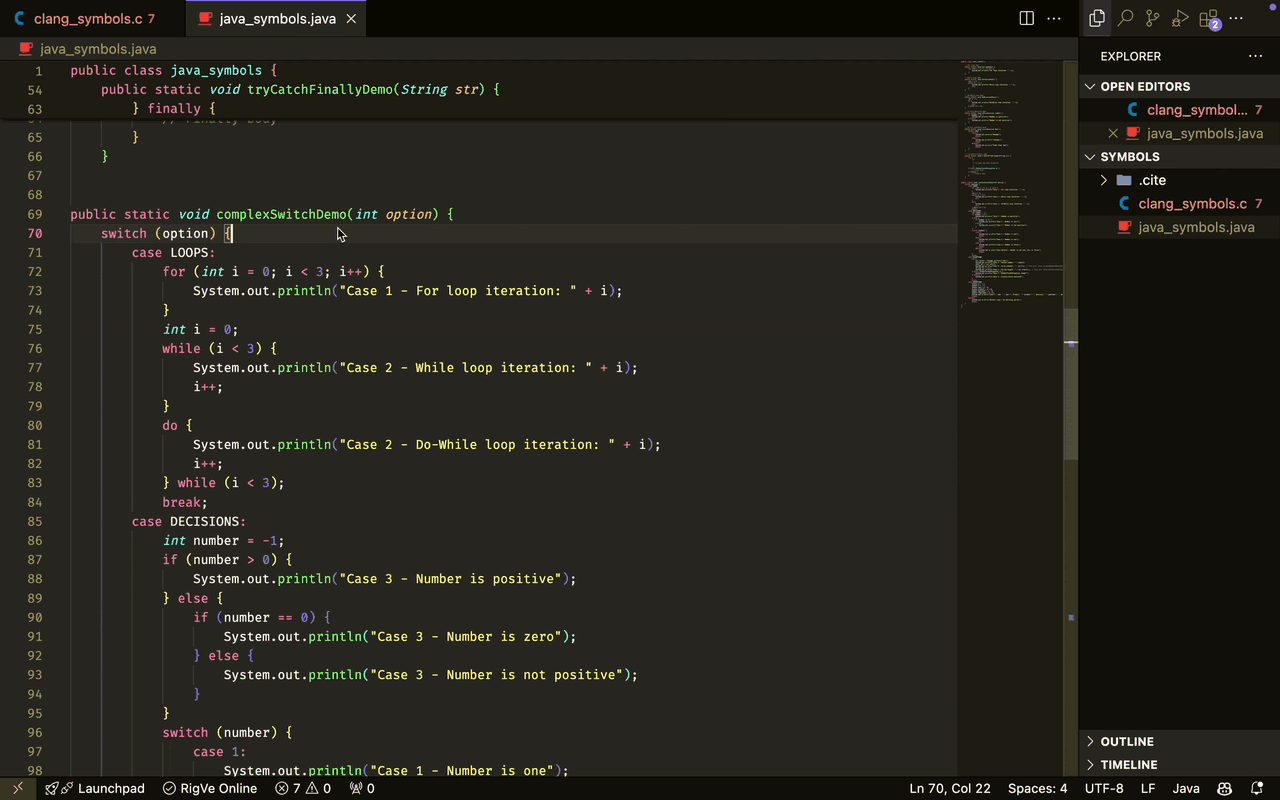The image size is (1280, 800).
Task: Close java_symbols.java in Open Editors
Action: click(1113, 133)
